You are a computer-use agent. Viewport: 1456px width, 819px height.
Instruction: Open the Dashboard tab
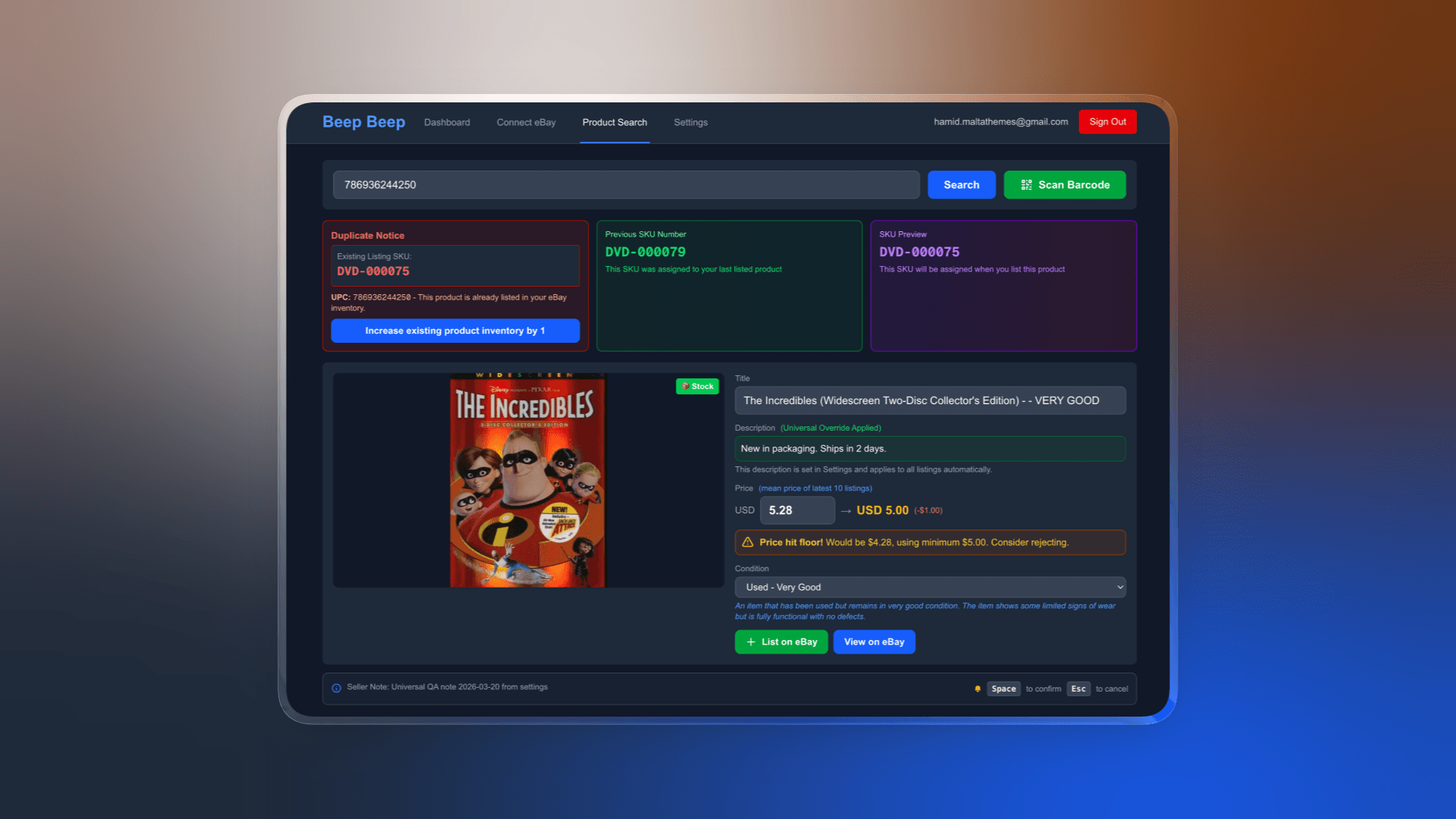click(x=447, y=122)
